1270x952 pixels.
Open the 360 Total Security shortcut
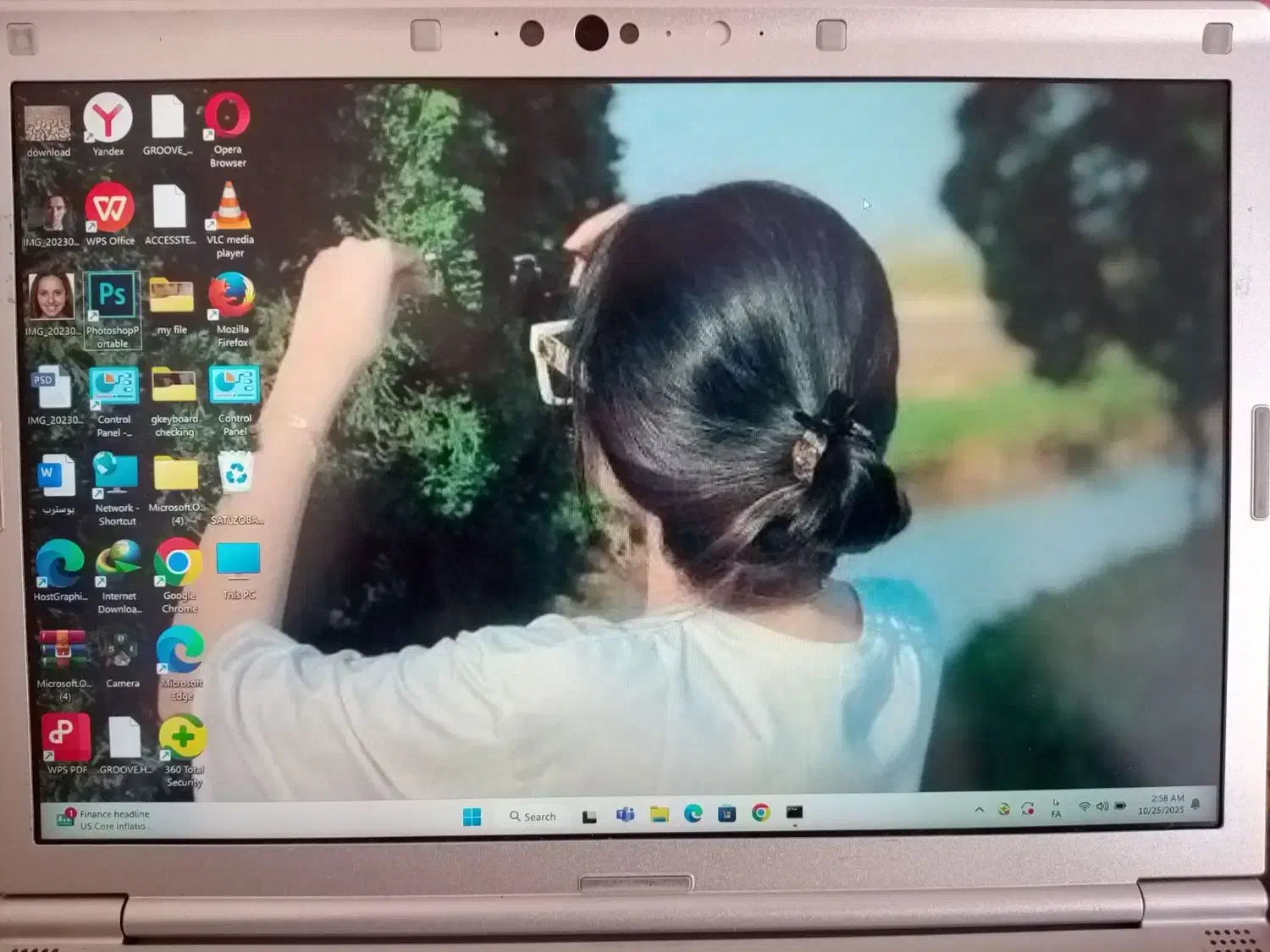(183, 738)
